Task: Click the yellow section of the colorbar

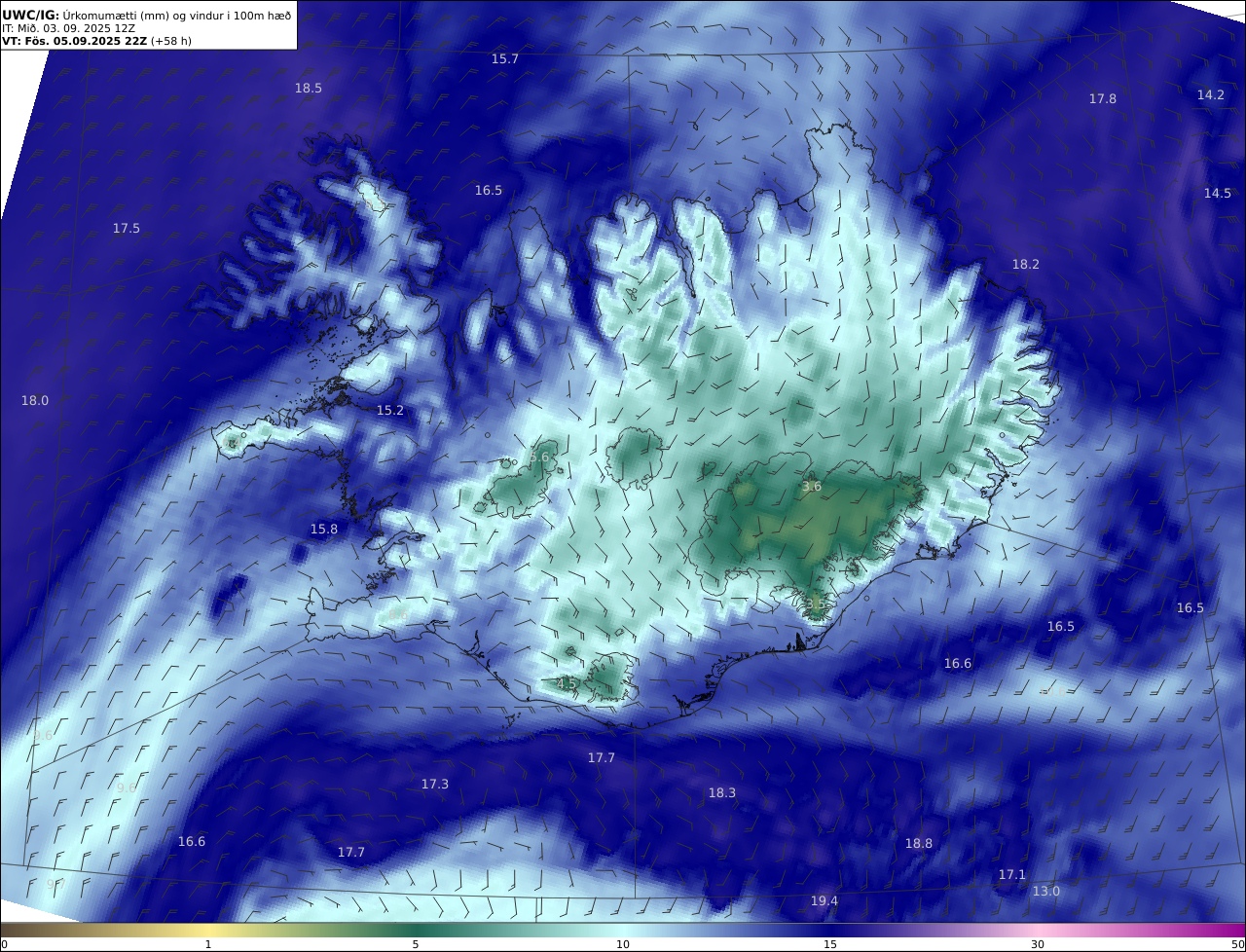Action: 208,930
